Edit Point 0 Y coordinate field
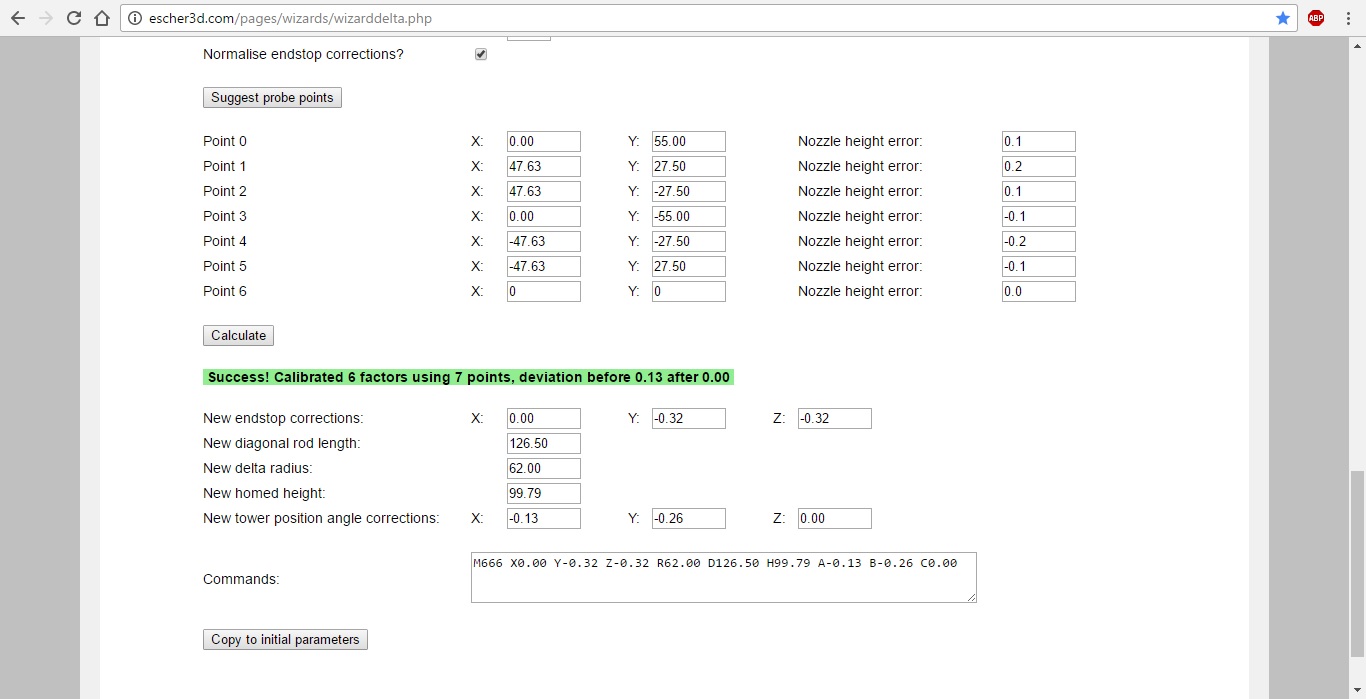Screen dimensions: 1366x699 (689, 142)
